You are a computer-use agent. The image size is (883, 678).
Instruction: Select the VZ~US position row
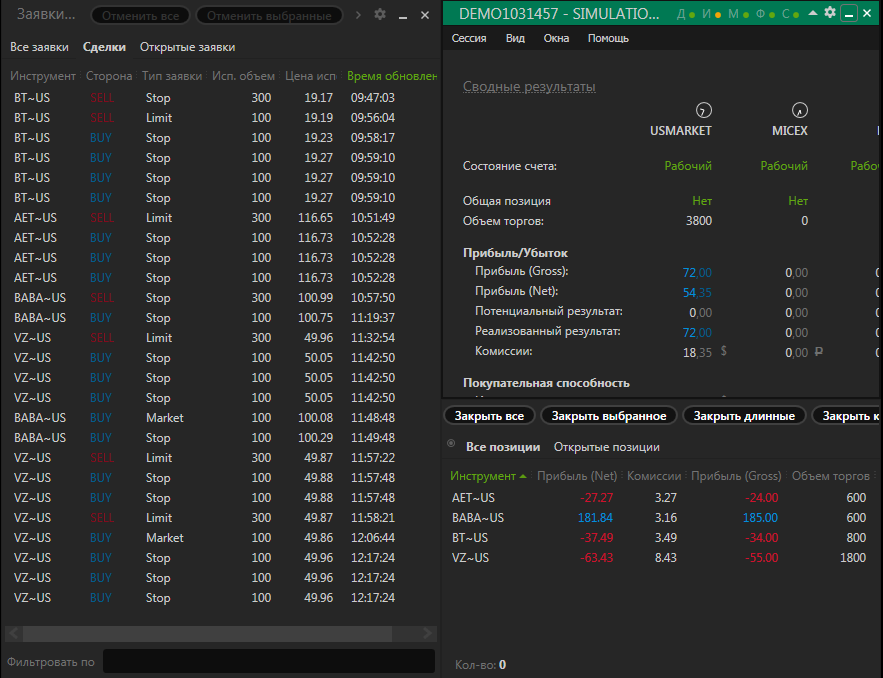coord(659,558)
